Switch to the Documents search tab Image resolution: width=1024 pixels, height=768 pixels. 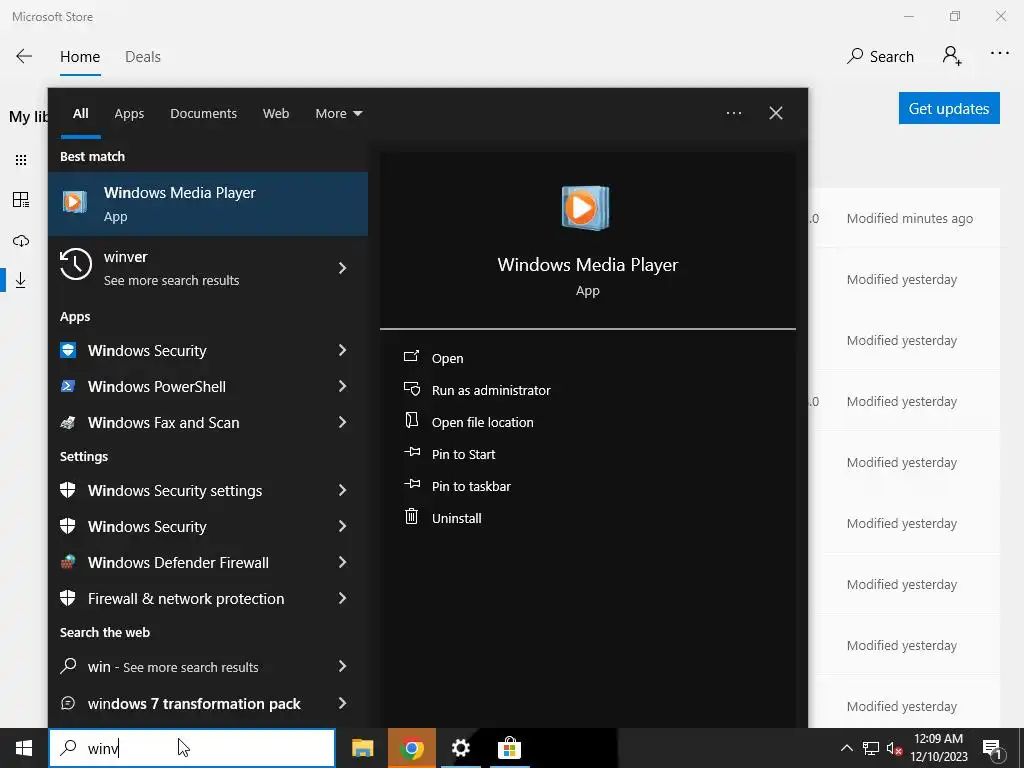(204, 114)
